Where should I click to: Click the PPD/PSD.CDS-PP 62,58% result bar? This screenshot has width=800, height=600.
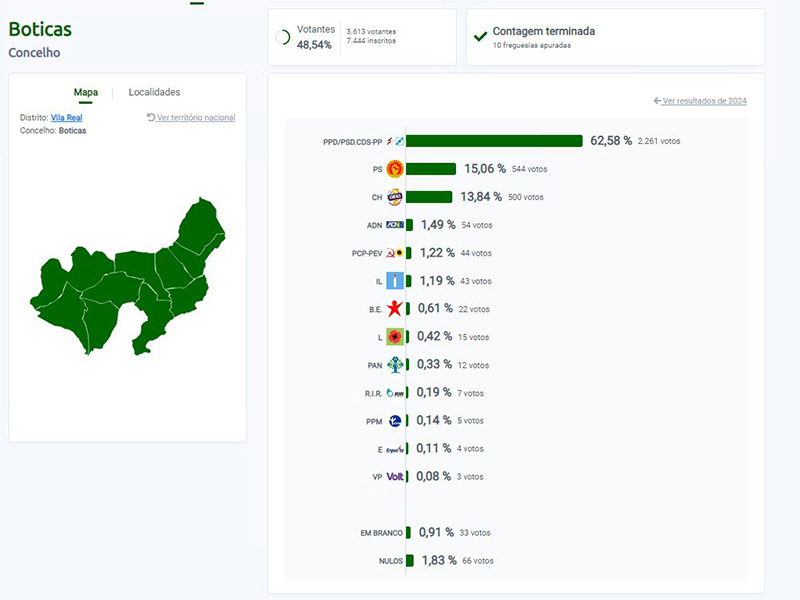[494, 141]
